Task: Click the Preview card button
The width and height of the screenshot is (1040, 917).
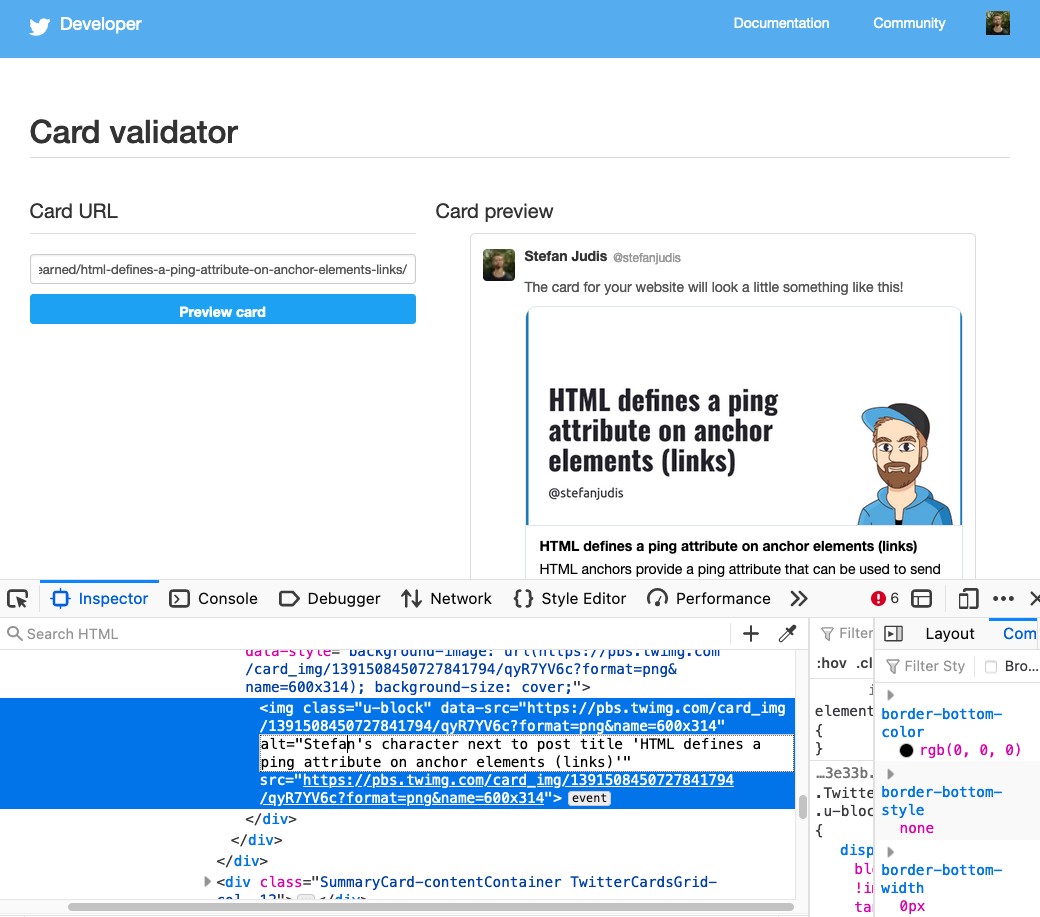Action: (223, 309)
